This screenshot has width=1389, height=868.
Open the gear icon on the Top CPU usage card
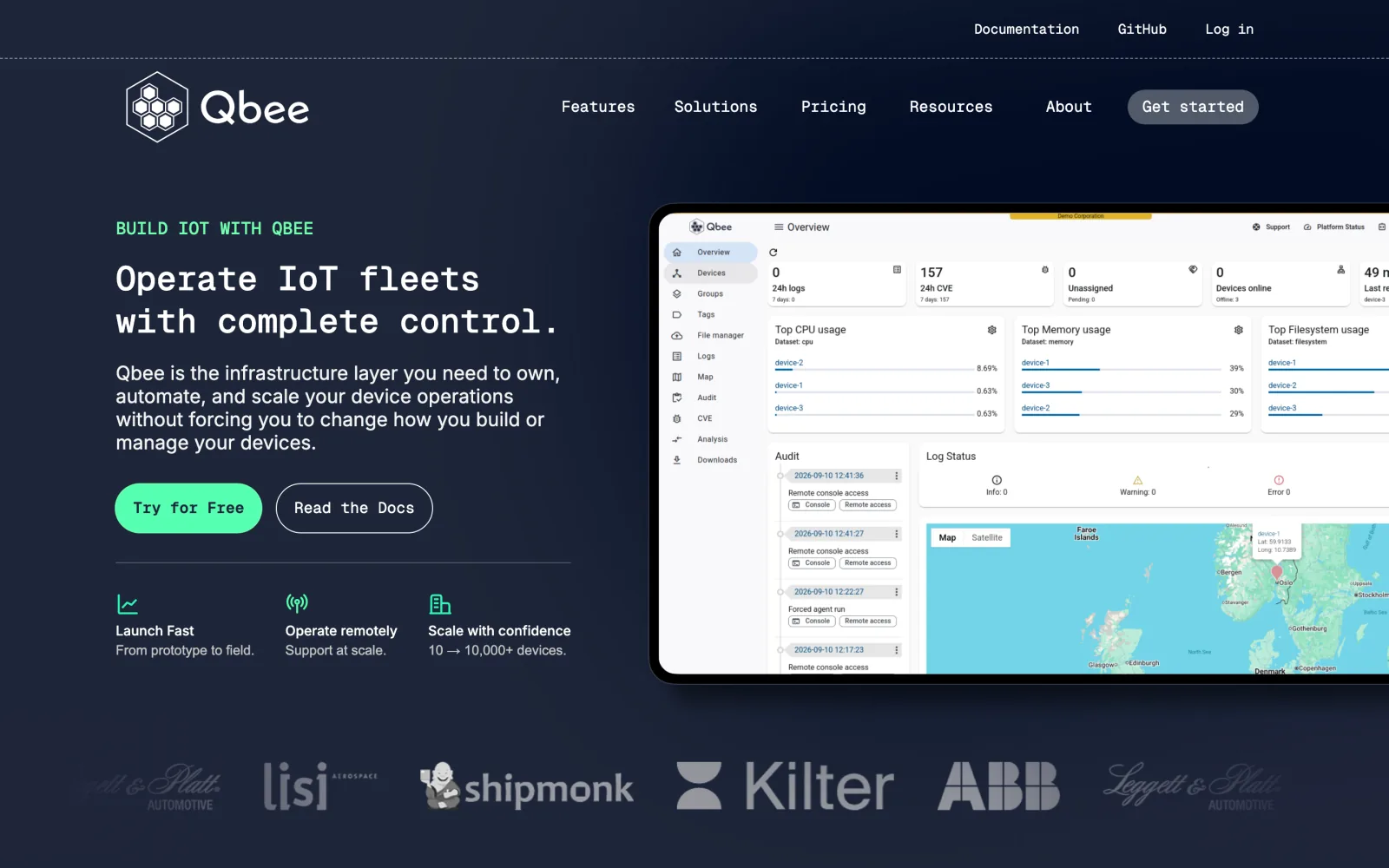pos(991,330)
